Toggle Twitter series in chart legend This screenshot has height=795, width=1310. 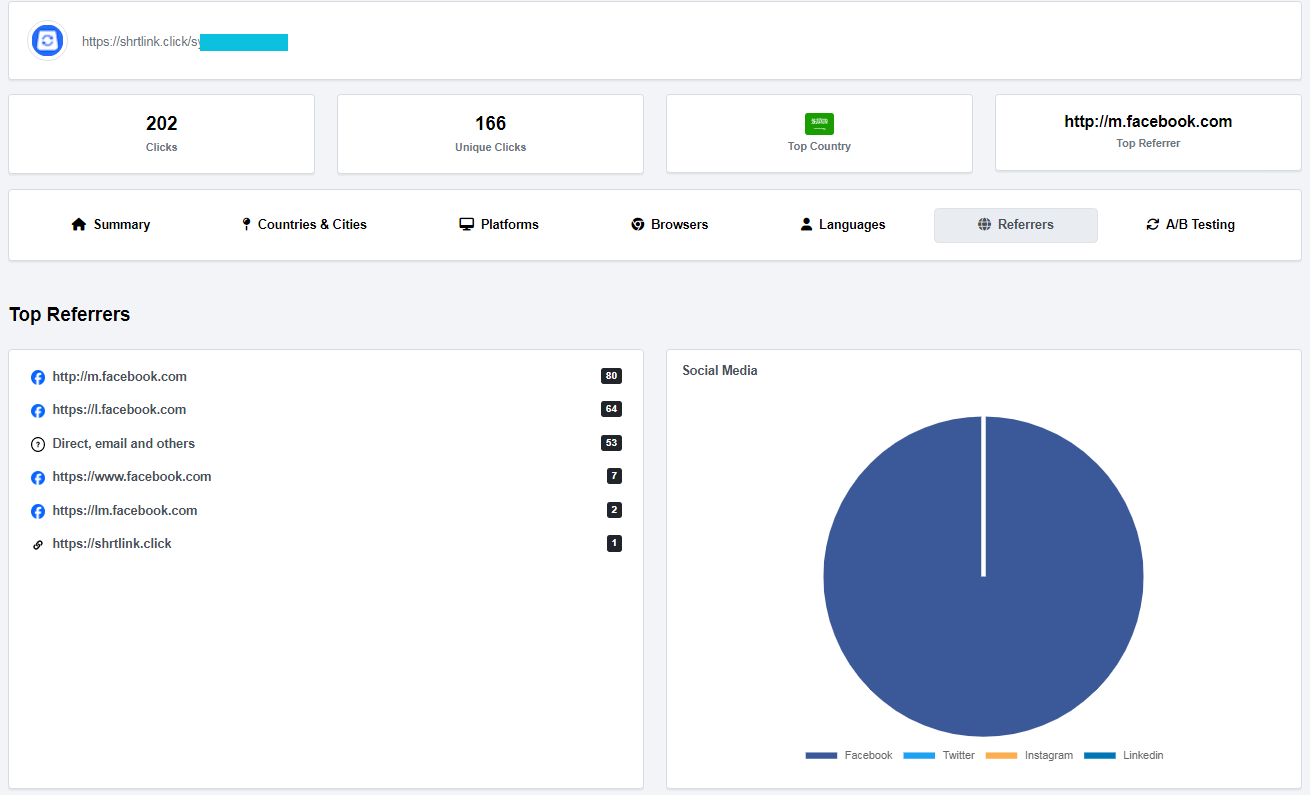(x=940, y=756)
